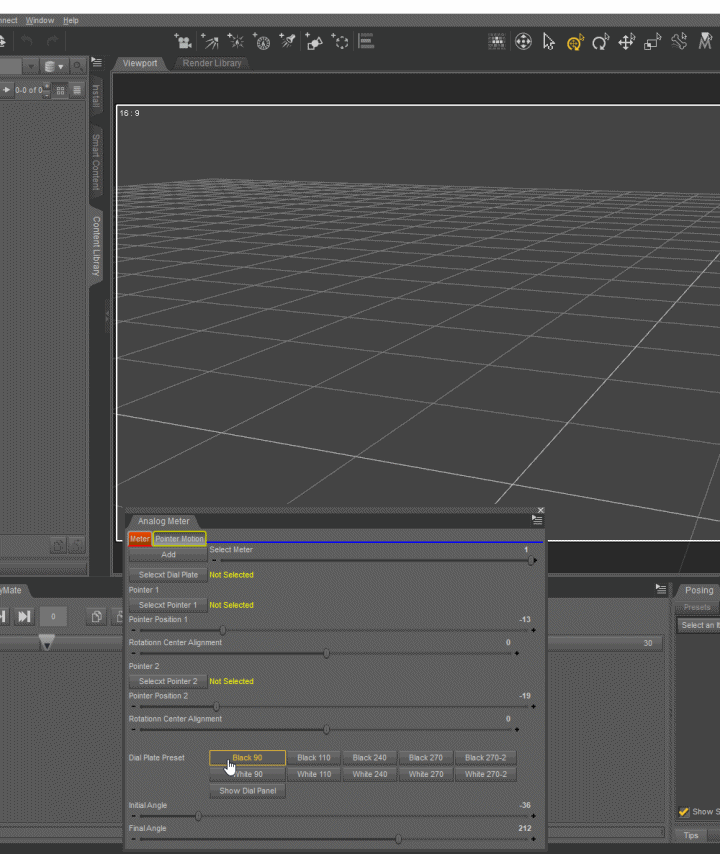This screenshot has width=720, height=854.
Task: Select the Translate tool
Action: (x=626, y=42)
